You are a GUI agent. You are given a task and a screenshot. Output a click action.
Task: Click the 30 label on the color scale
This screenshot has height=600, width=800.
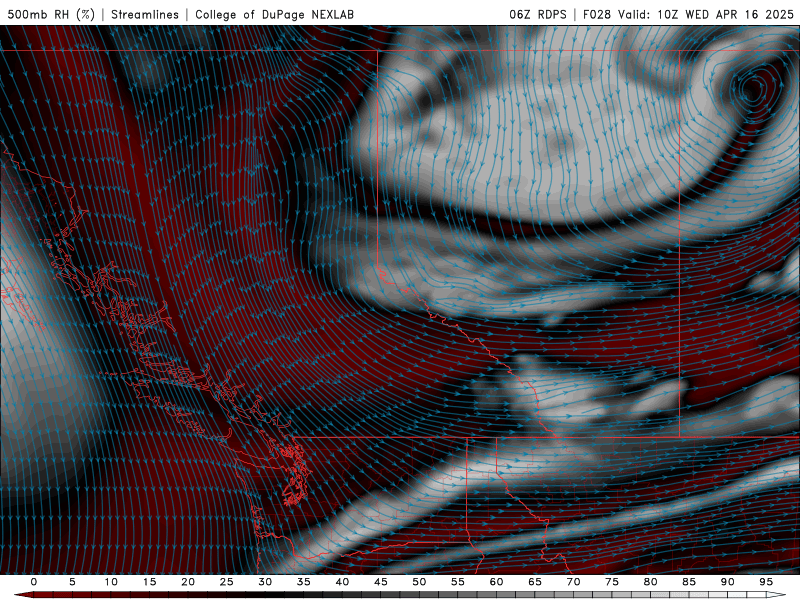tap(265, 582)
